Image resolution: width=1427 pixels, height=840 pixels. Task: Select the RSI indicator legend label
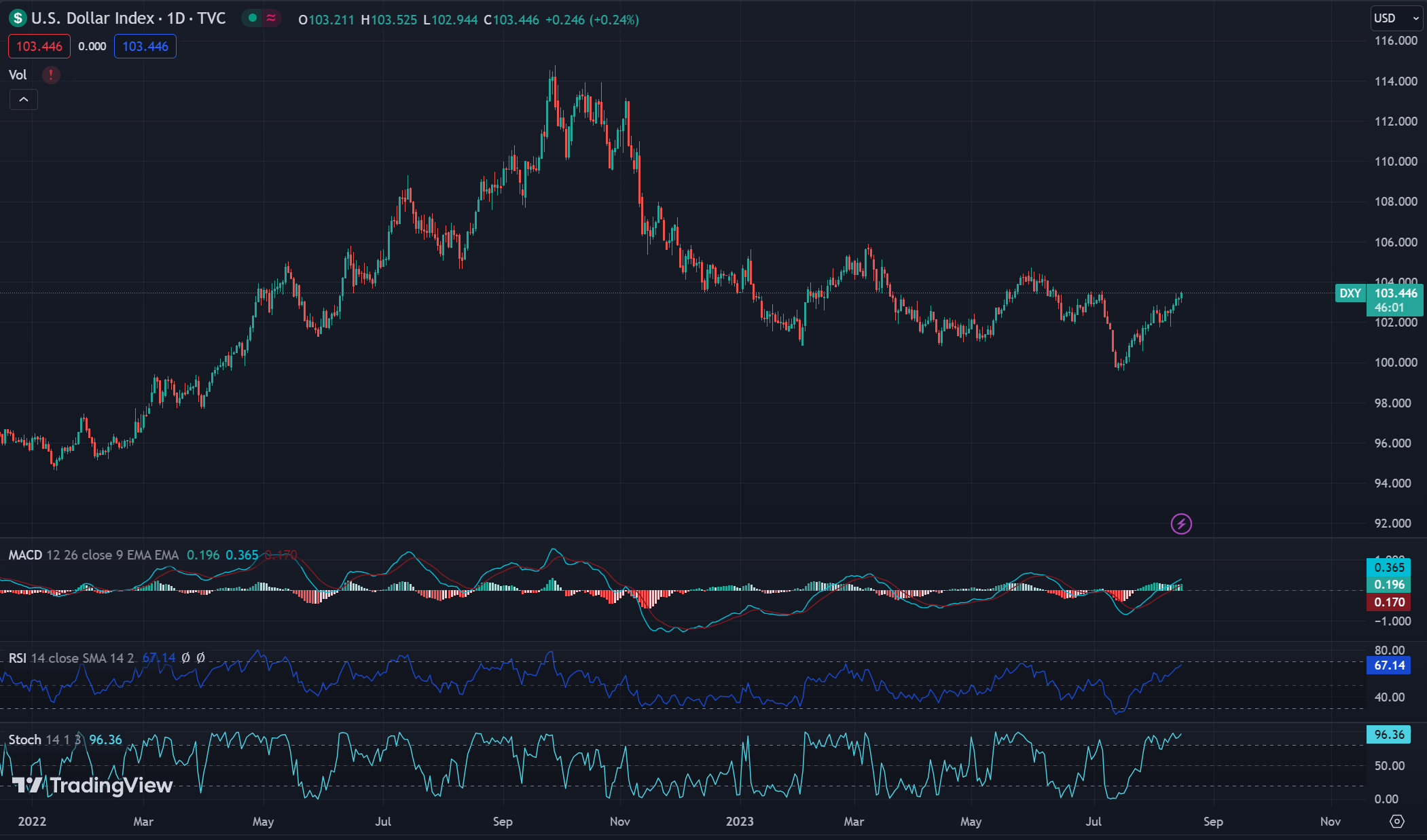coord(17,658)
